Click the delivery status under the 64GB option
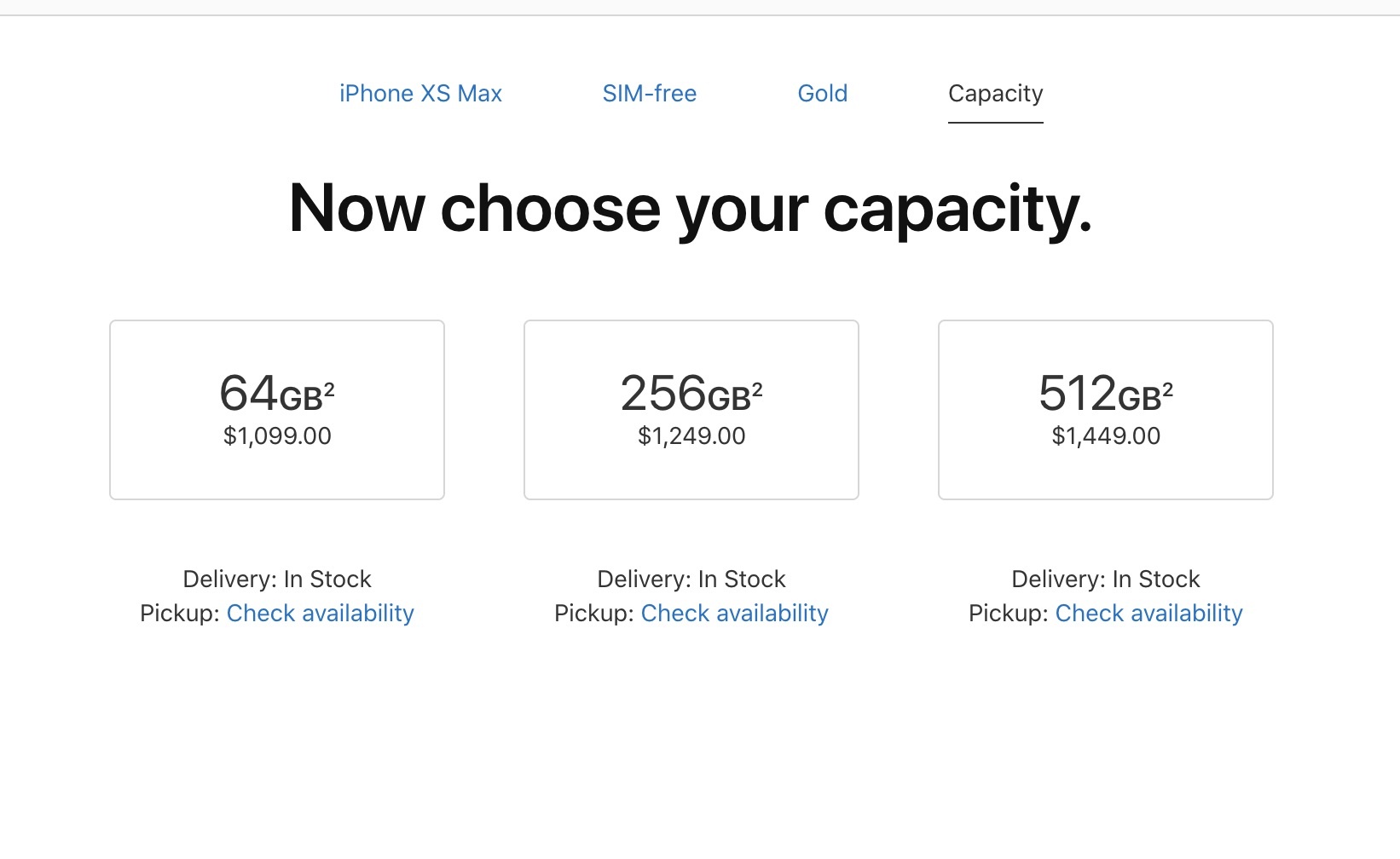The width and height of the screenshot is (1400, 859). pyautogui.click(x=277, y=579)
